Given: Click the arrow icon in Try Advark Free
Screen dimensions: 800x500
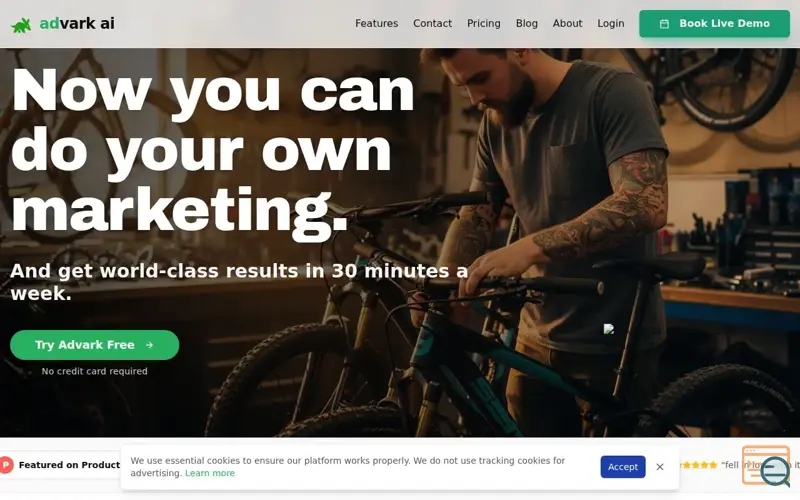Looking at the screenshot, I should pos(149,345).
